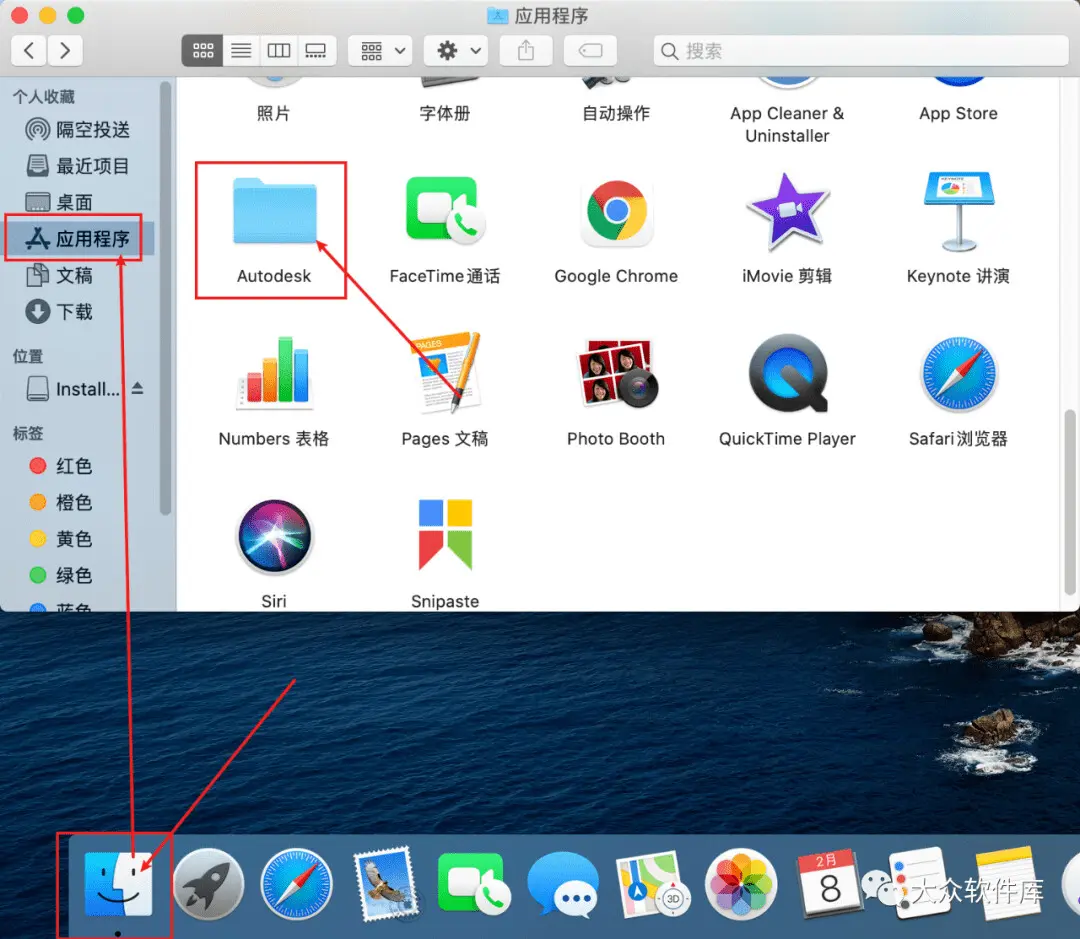The image size is (1080, 939).
Task: Click the Finder icon in the Dock
Action: 118,885
